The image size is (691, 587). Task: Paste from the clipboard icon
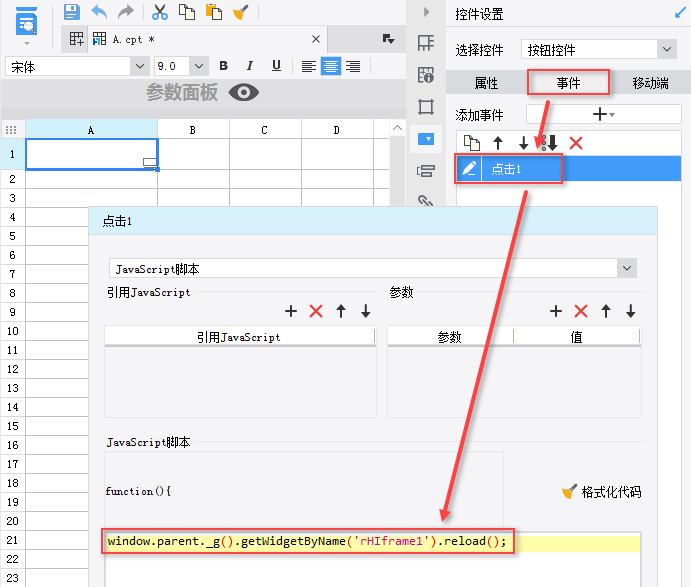point(214,12)
